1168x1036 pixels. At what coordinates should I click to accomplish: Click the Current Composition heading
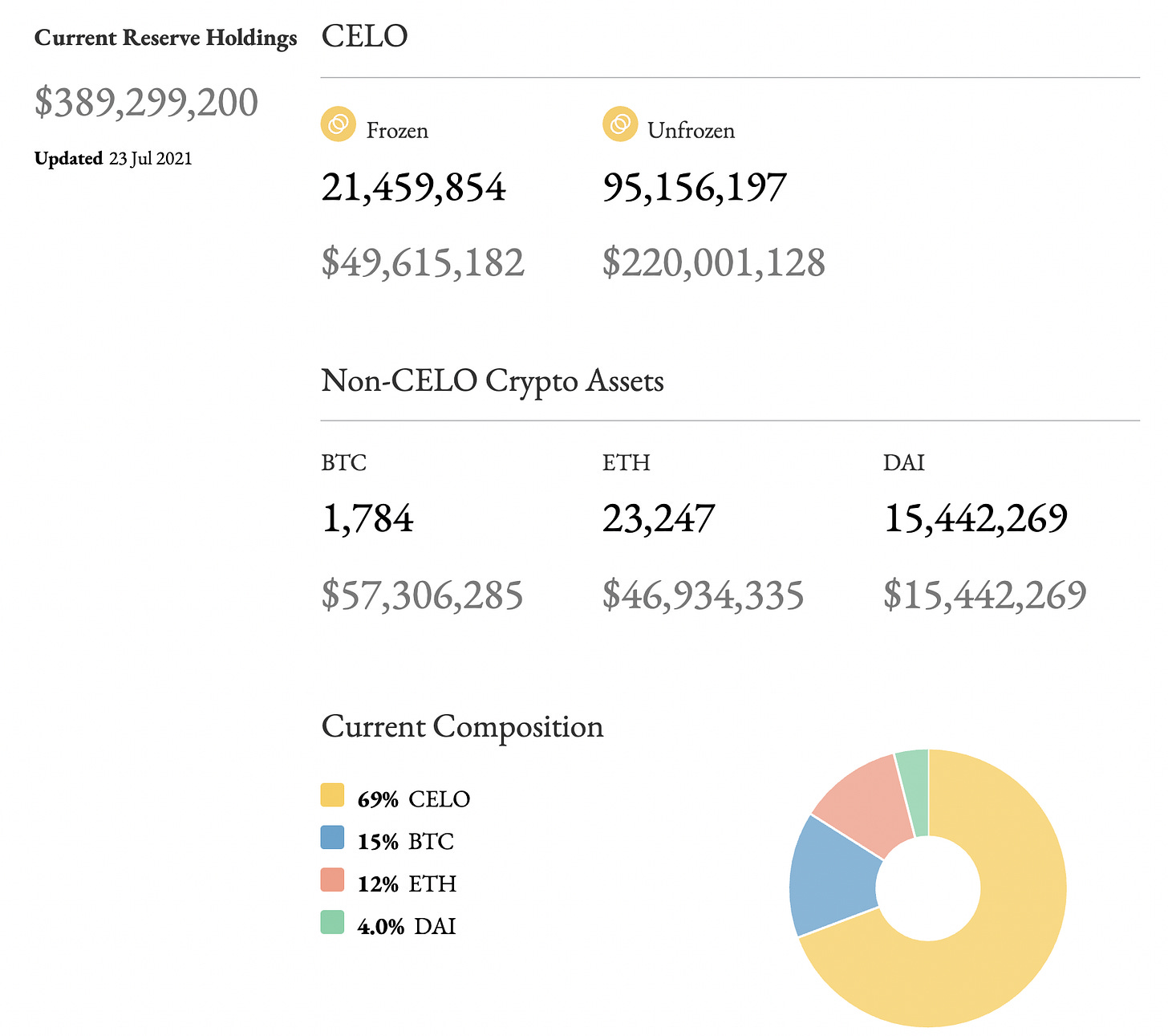463,727
